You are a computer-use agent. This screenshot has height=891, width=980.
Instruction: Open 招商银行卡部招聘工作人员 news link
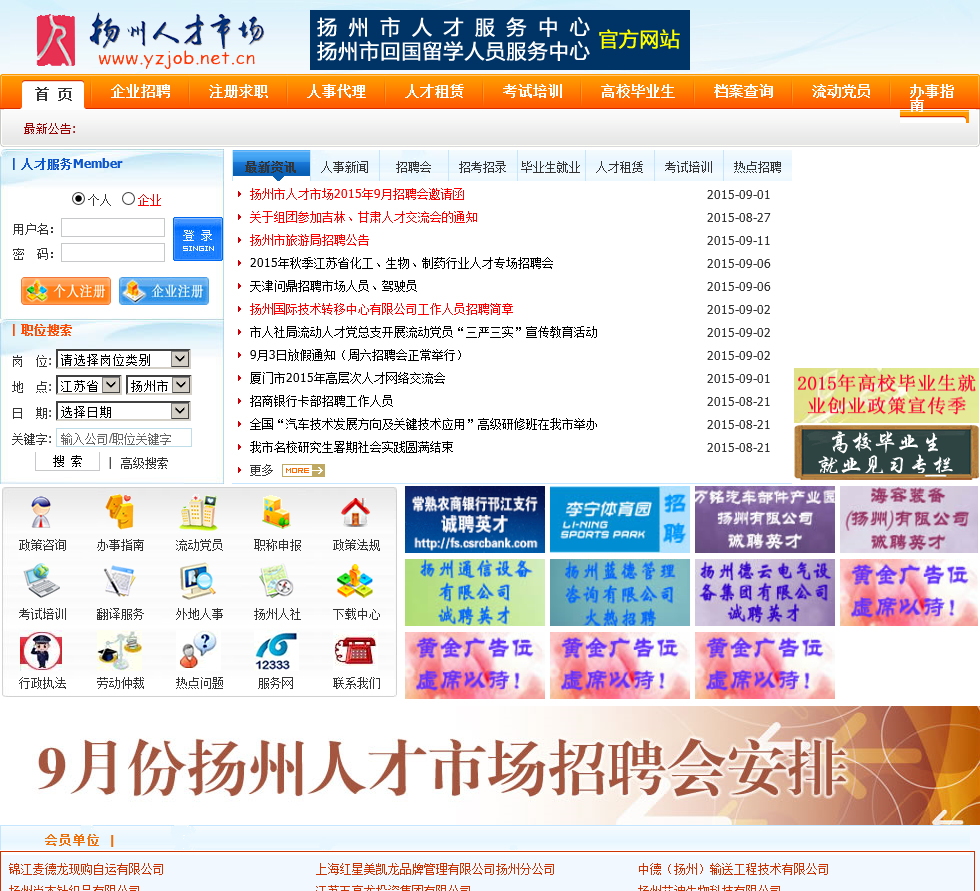pyautogui.click(x=321, y=401)
